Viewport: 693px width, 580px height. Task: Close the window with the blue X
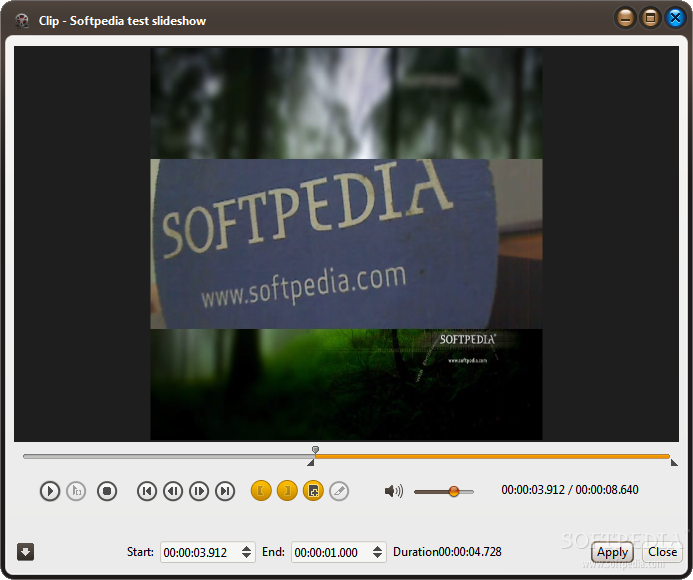[x=675, y=18]
